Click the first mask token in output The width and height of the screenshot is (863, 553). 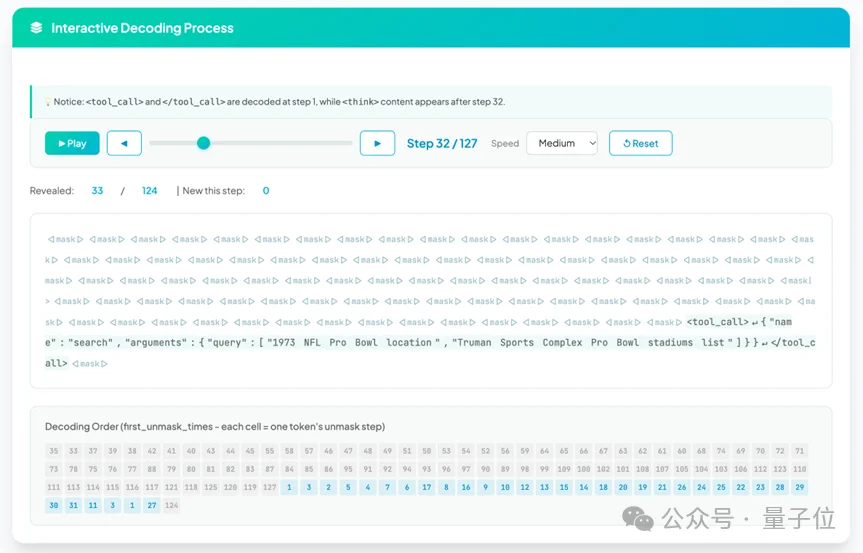point(64,240)
